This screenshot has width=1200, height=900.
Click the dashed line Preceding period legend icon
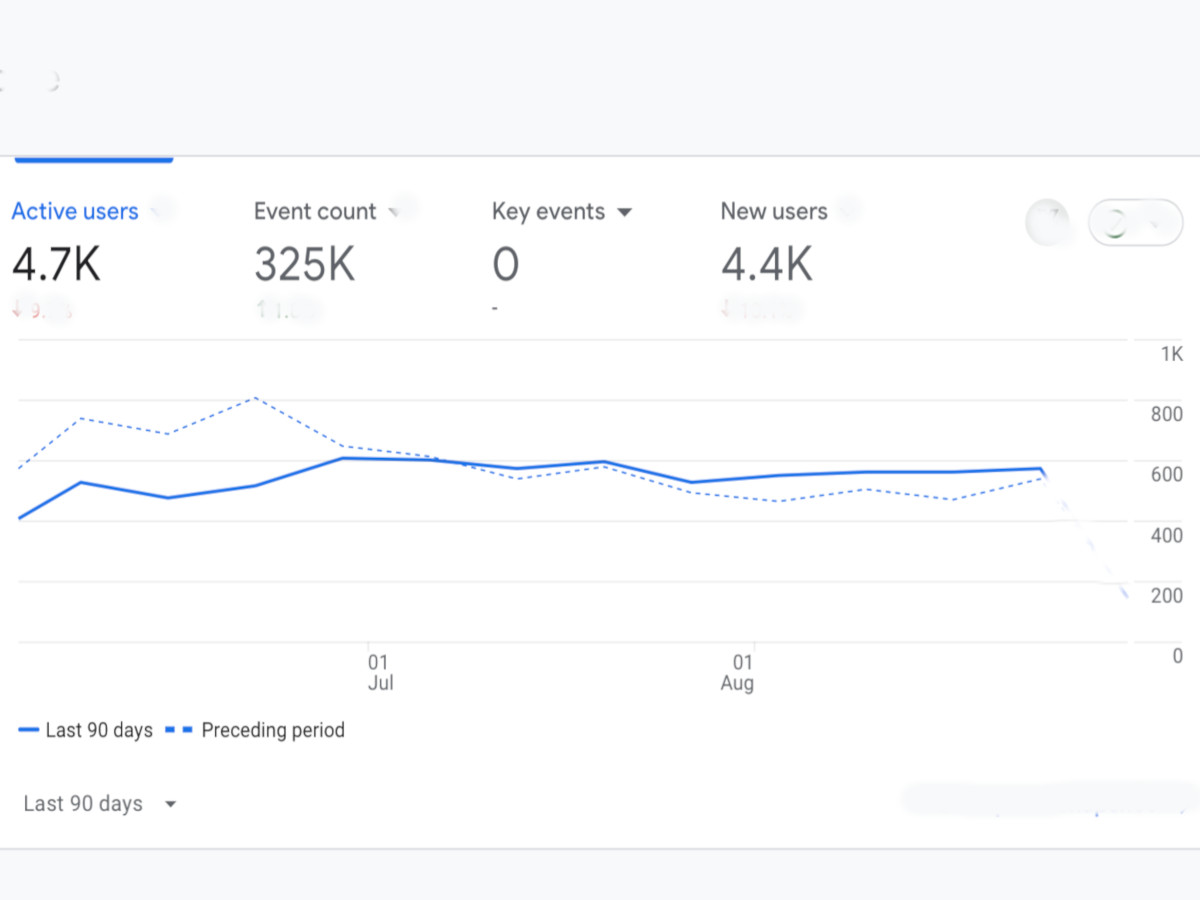click(x=178, y=731)
